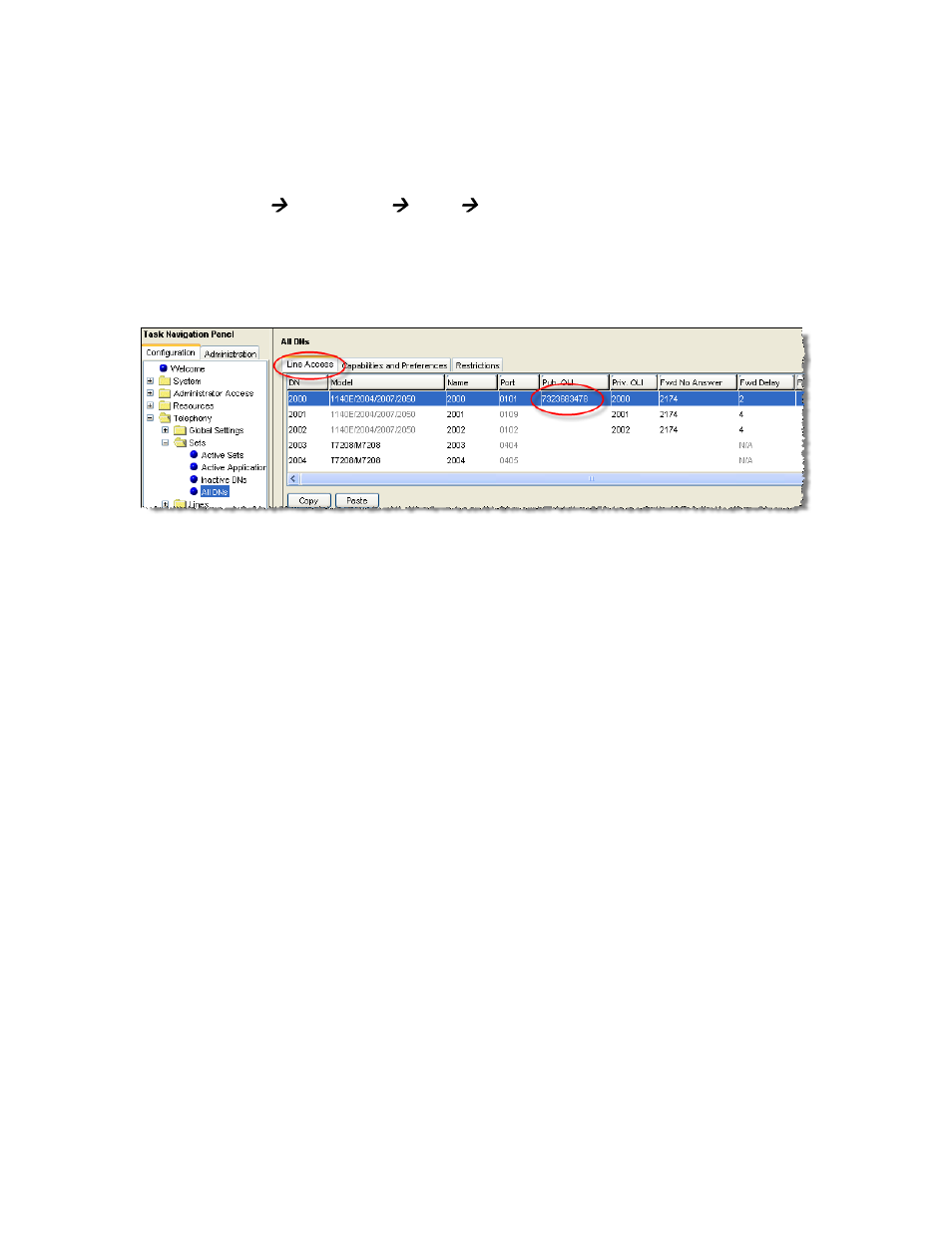Select the DN 2003 row

[543, 445]
